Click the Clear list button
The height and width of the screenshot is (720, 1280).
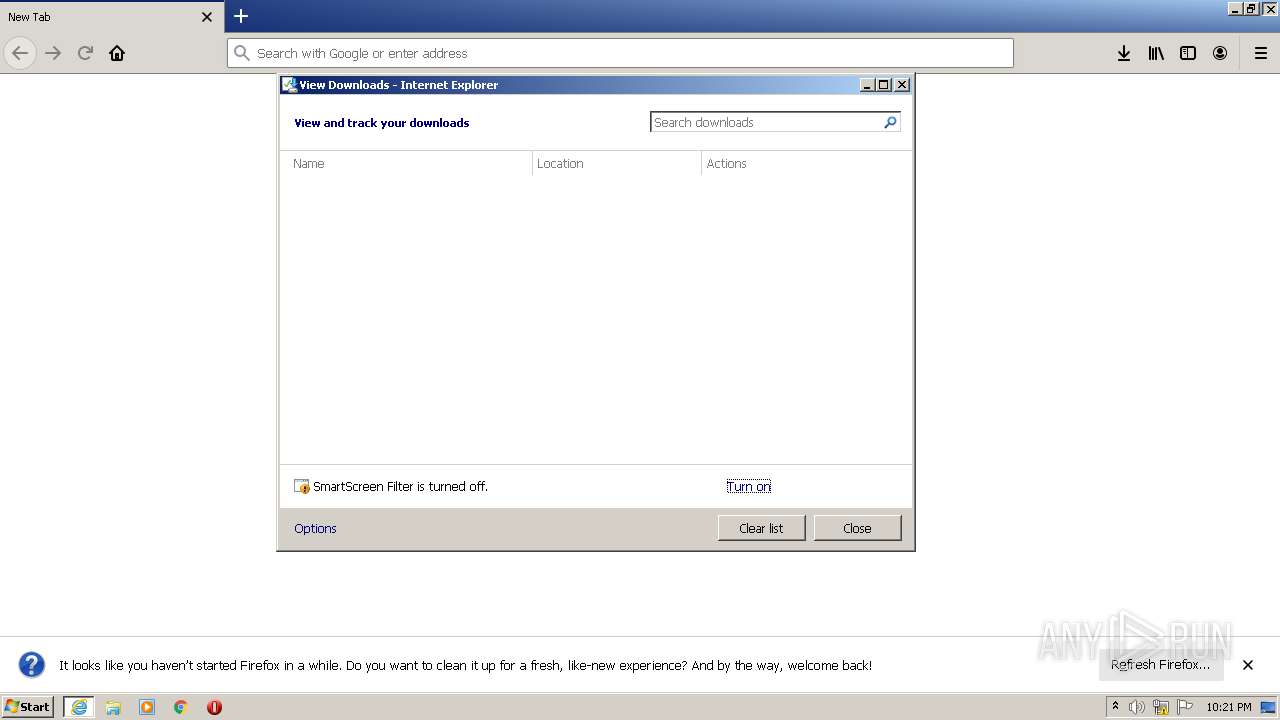click(x=761, y=528)
